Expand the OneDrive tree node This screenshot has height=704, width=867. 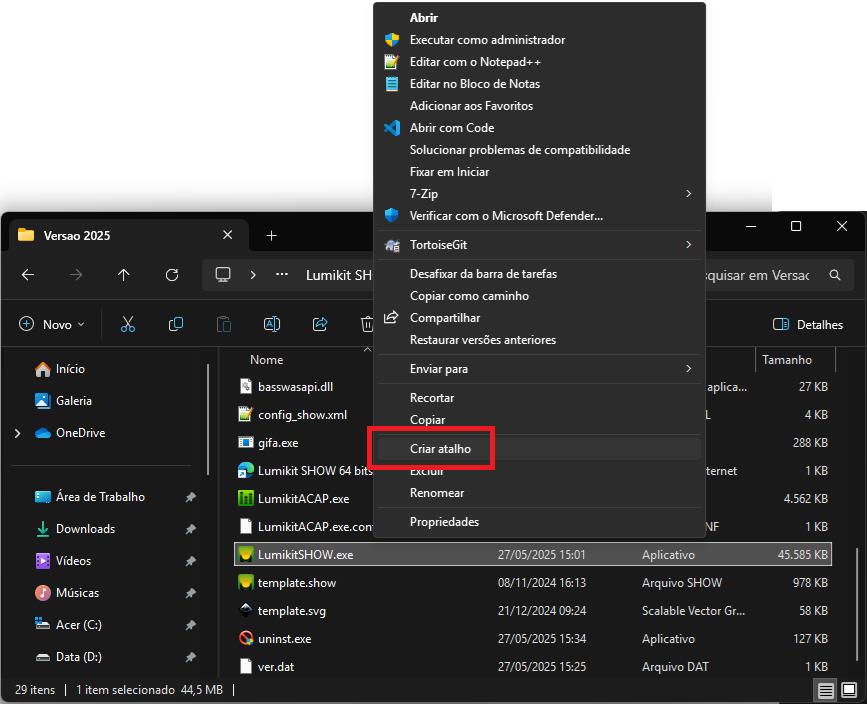18,433
